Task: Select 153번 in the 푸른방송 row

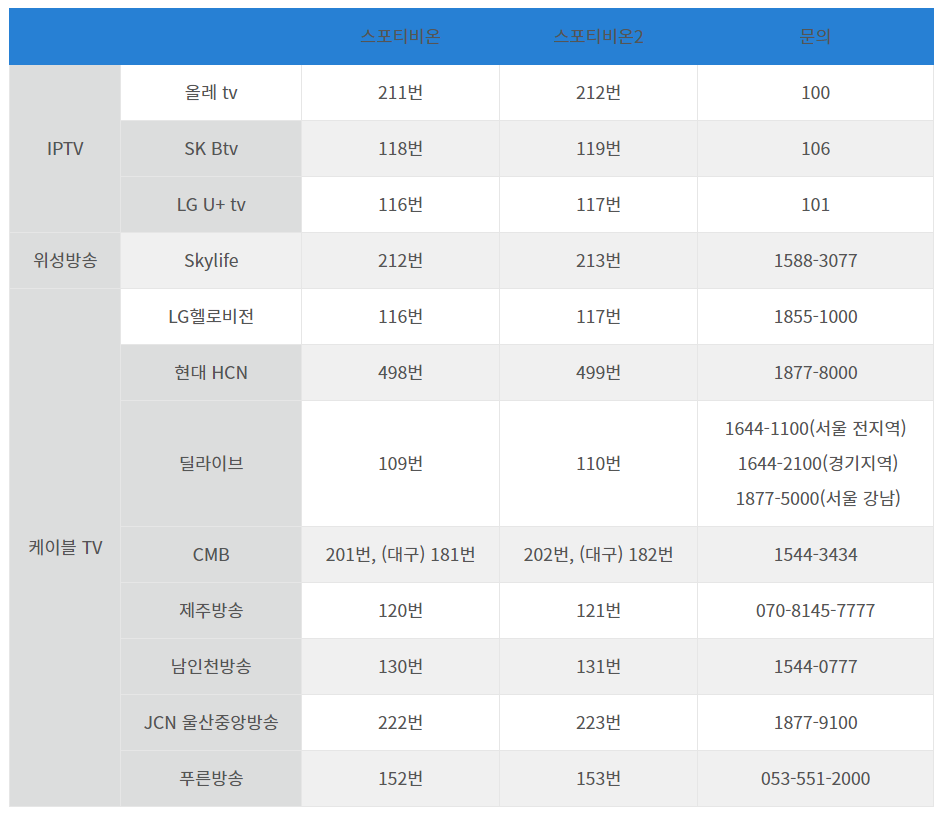Action: click(x=598, y=778)
